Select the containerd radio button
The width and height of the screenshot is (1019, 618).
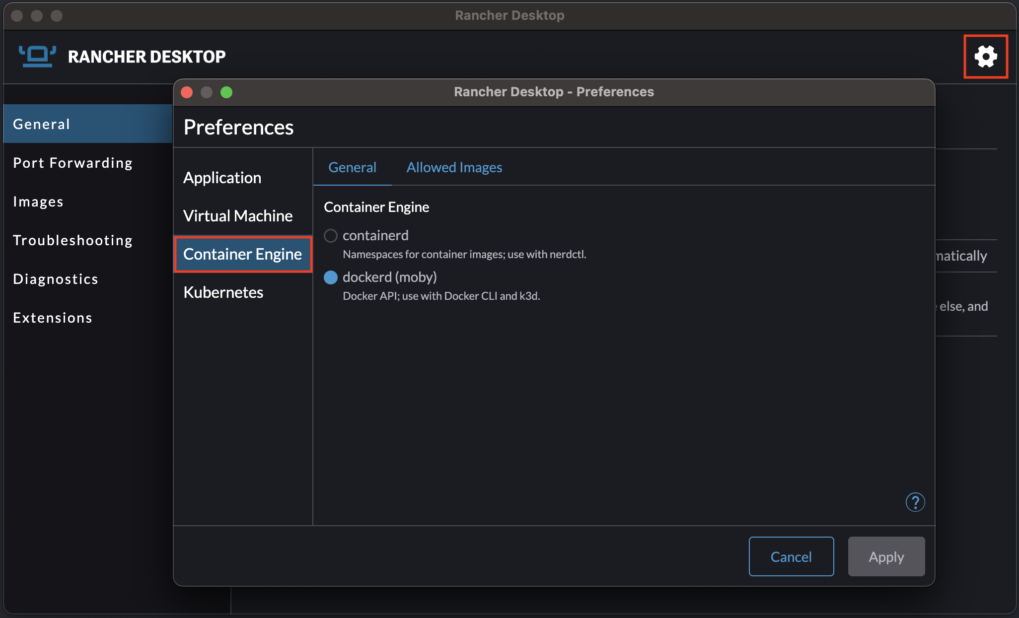pyautogui.click(x=331, y=236)
